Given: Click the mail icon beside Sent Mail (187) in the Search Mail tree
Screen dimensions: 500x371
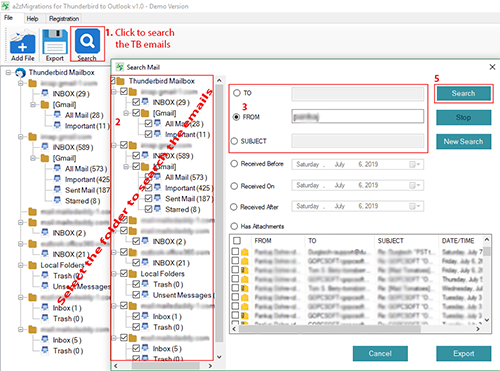Looking at the screenshot, I should pyautogui.click(x=157, y=198).
